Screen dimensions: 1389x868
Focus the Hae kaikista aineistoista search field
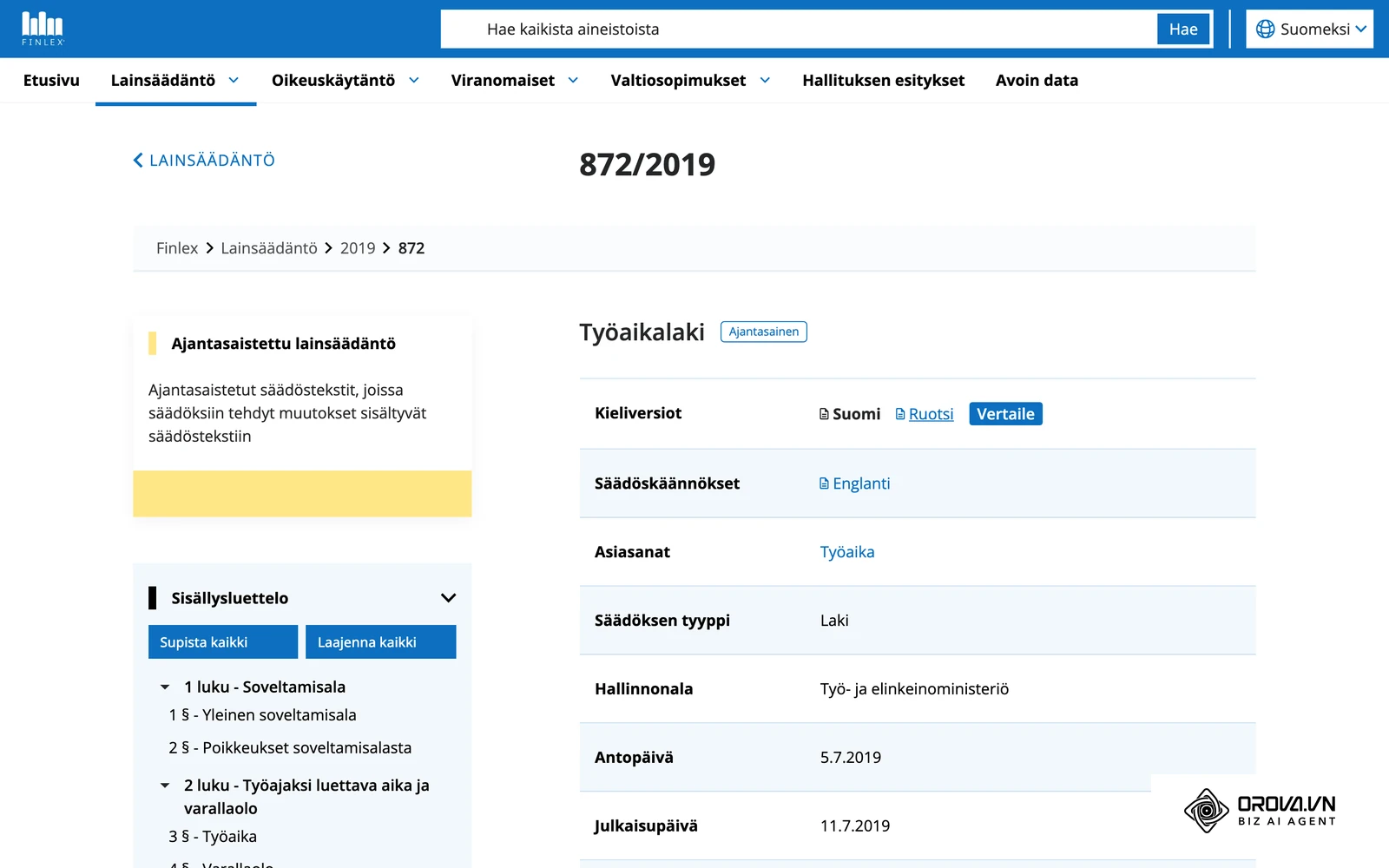coord(799,30)
